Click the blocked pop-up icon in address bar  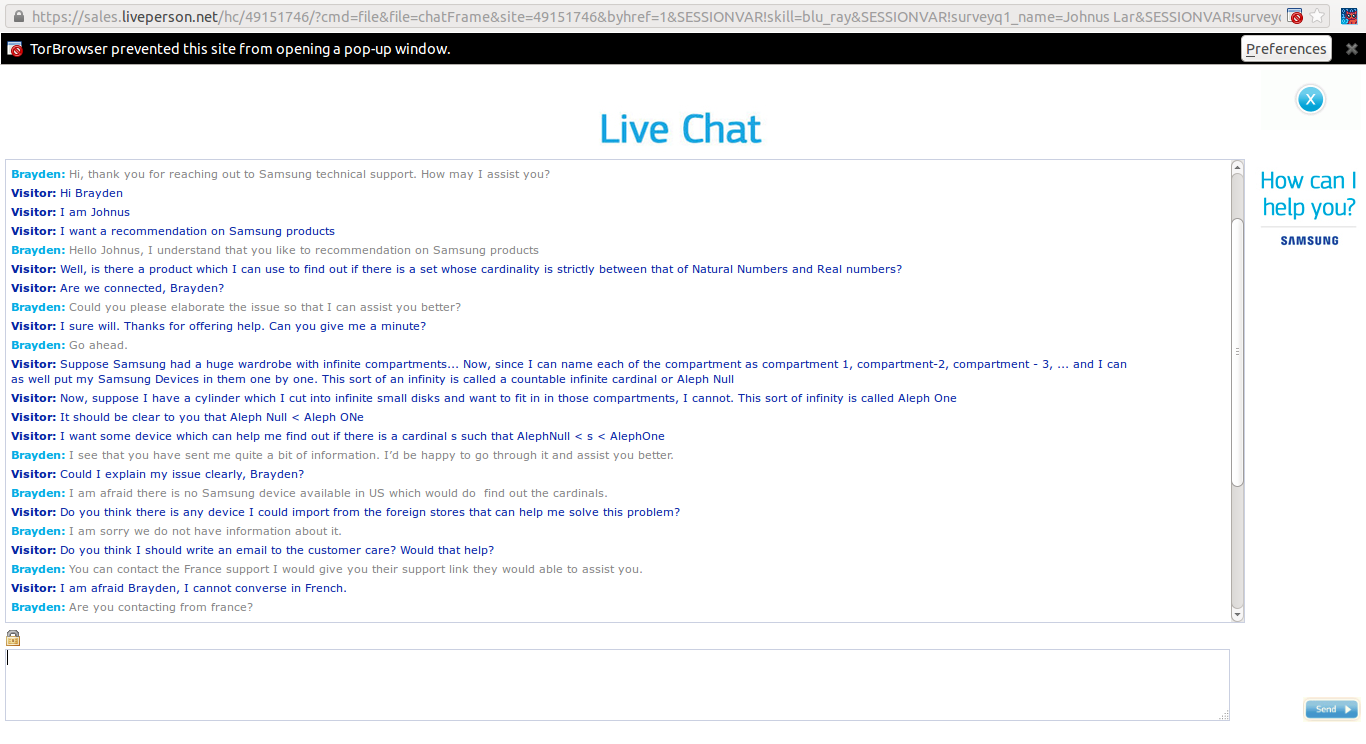click(1295, 16)
